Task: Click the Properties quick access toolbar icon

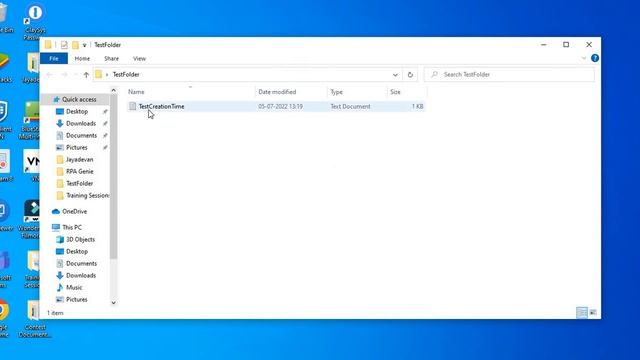Action: point(64,45)
